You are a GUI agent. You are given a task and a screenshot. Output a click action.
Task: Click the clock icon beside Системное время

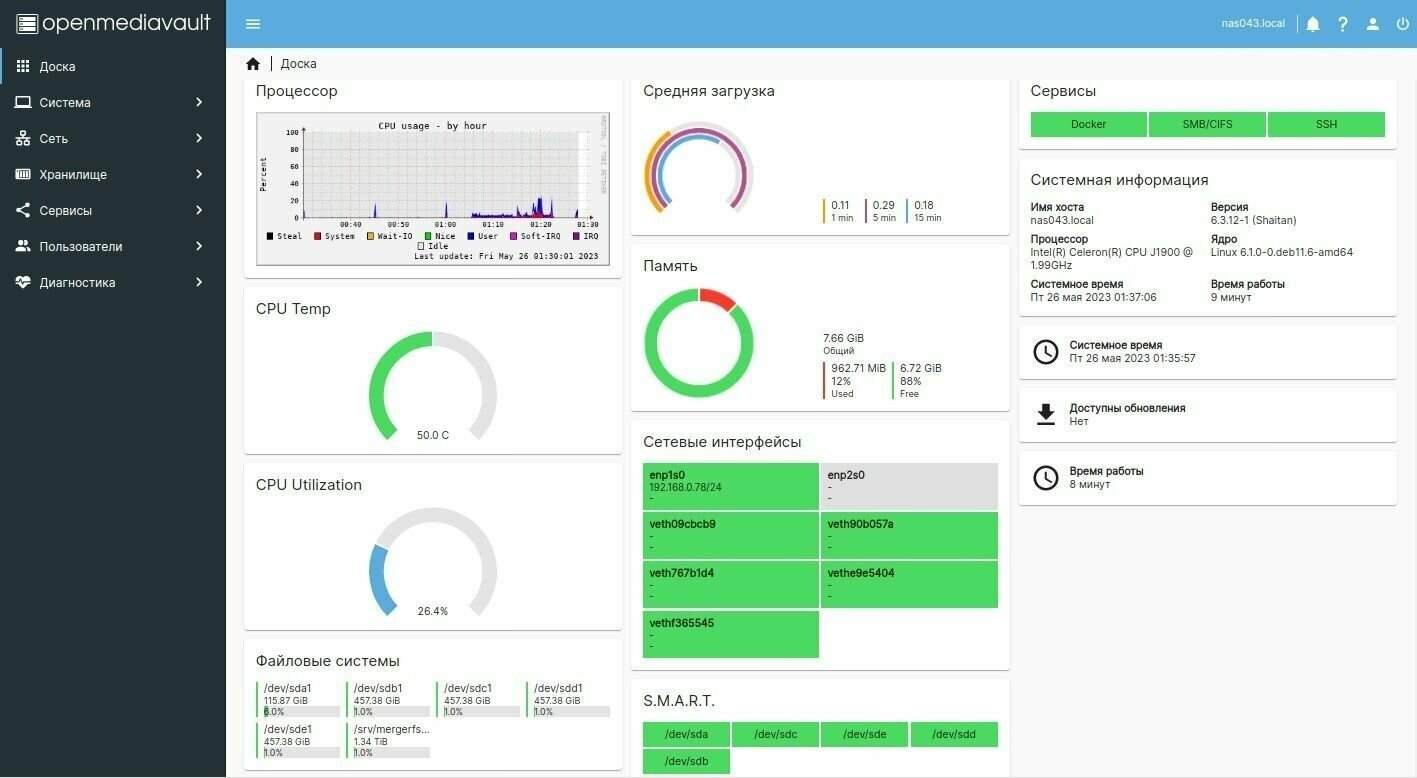[x=1045, y=352]
